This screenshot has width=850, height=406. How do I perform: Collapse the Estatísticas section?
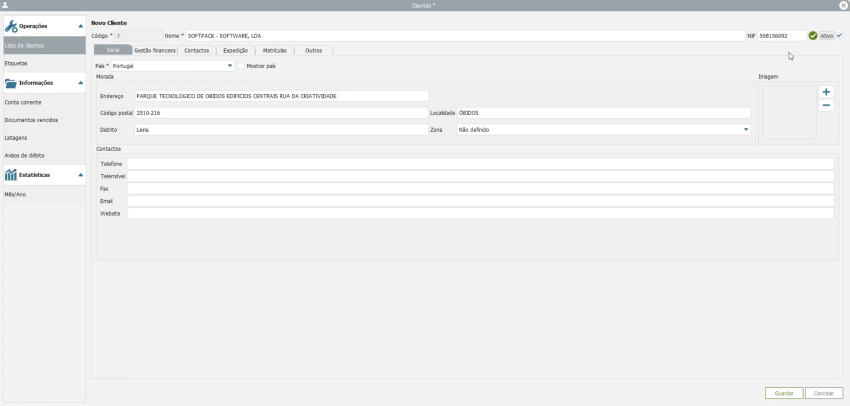[x=80, y=175]
